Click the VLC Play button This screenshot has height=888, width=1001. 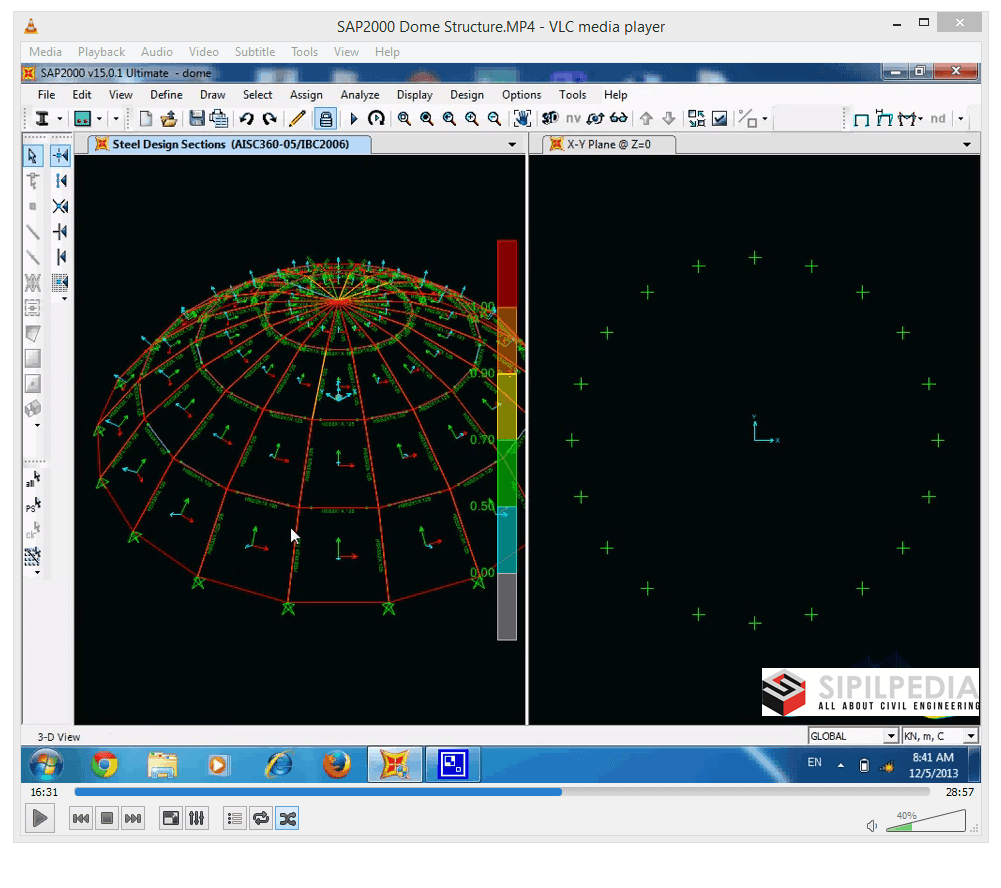[x=40, y=818]
